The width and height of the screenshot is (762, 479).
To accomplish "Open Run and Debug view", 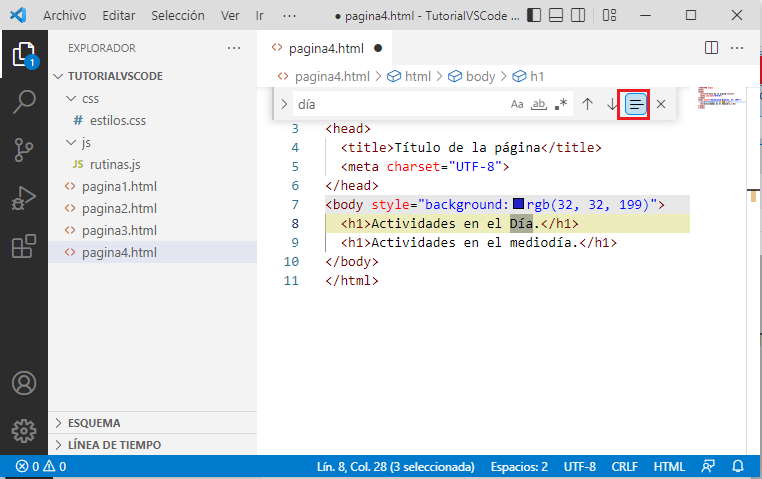I will click(x=24, y=198).
